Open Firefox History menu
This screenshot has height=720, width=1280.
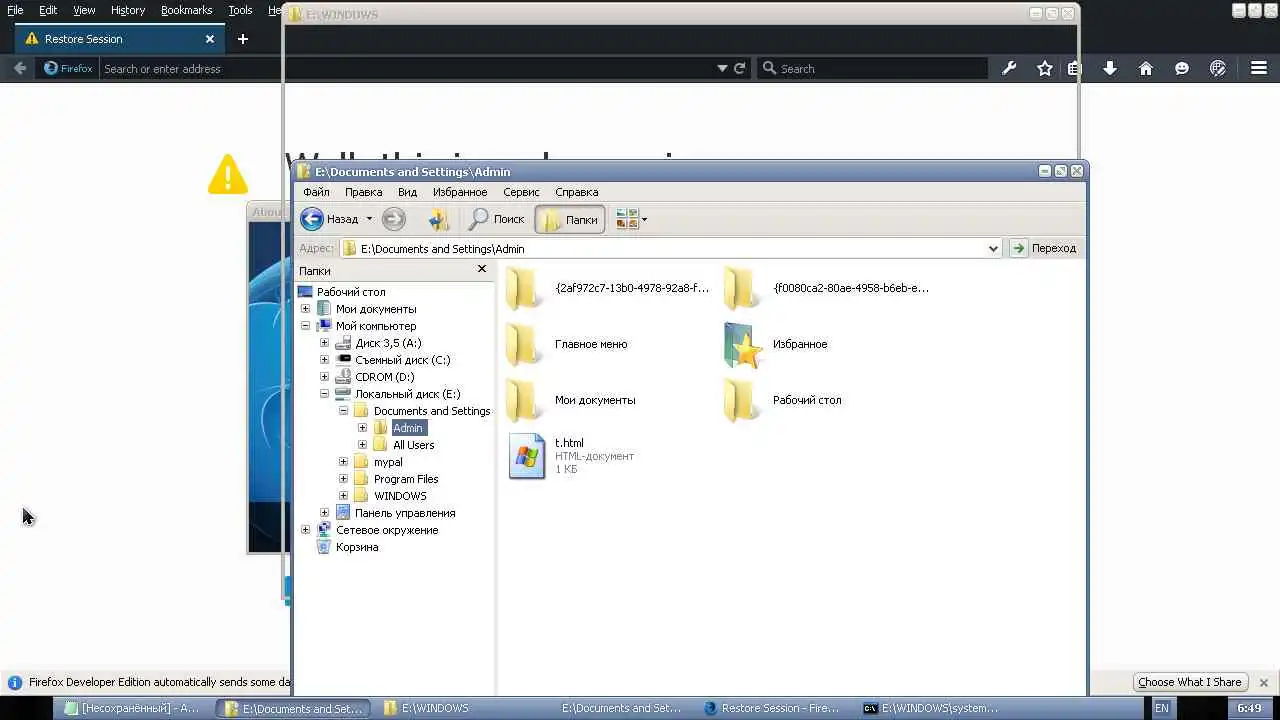click(128, 10)
